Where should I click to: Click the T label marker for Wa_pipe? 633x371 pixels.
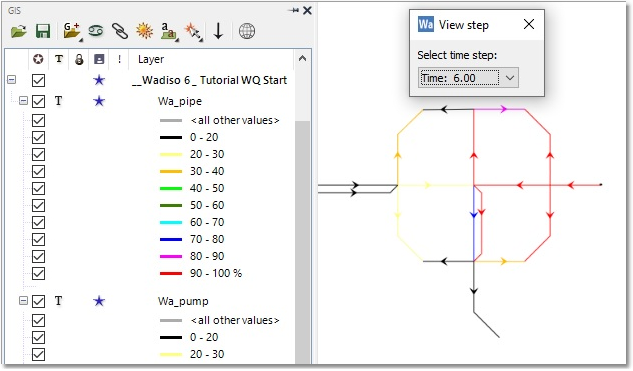click(59, 101)
